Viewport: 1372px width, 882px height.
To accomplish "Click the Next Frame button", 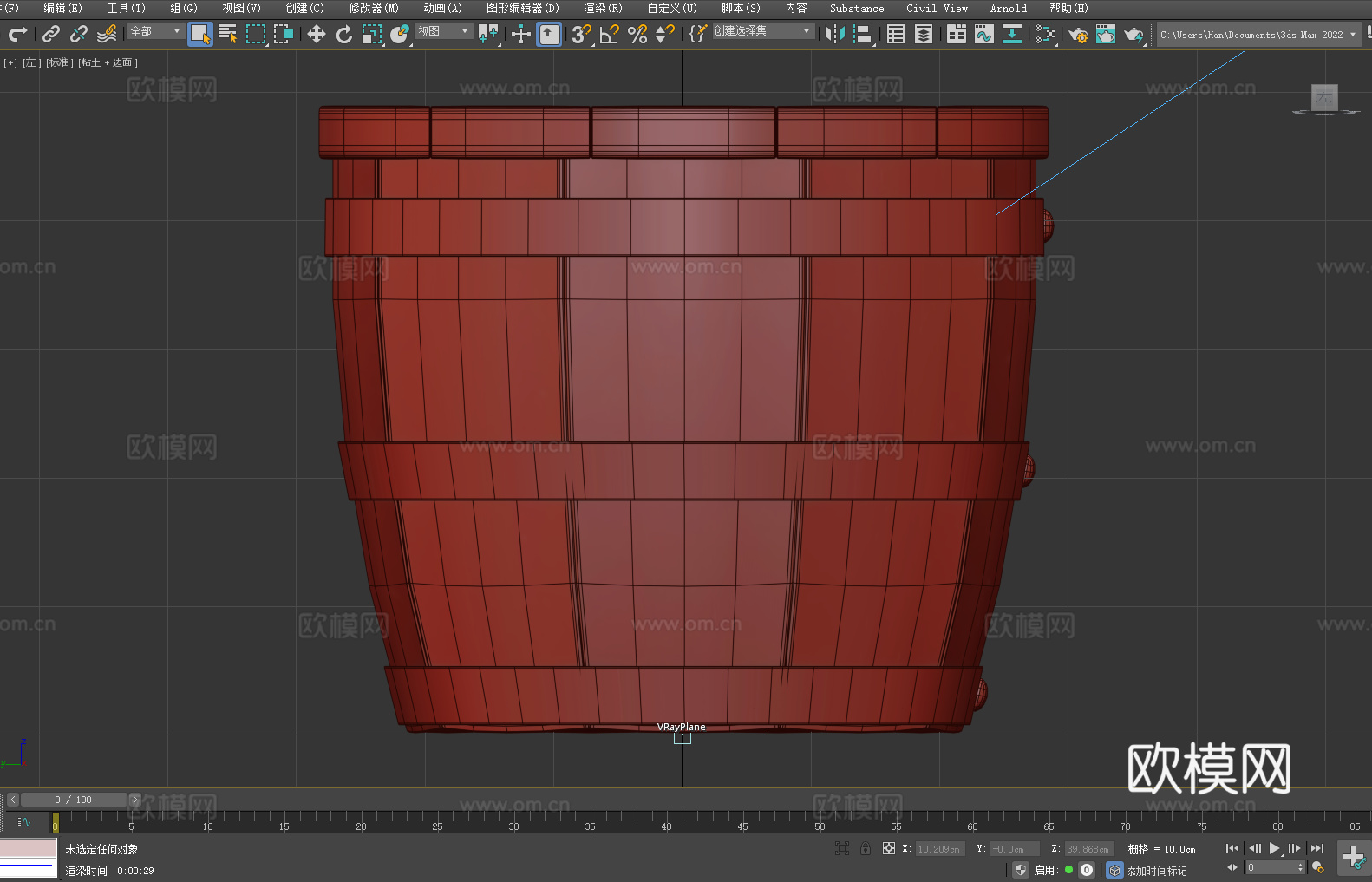I will click(1295, 848).
